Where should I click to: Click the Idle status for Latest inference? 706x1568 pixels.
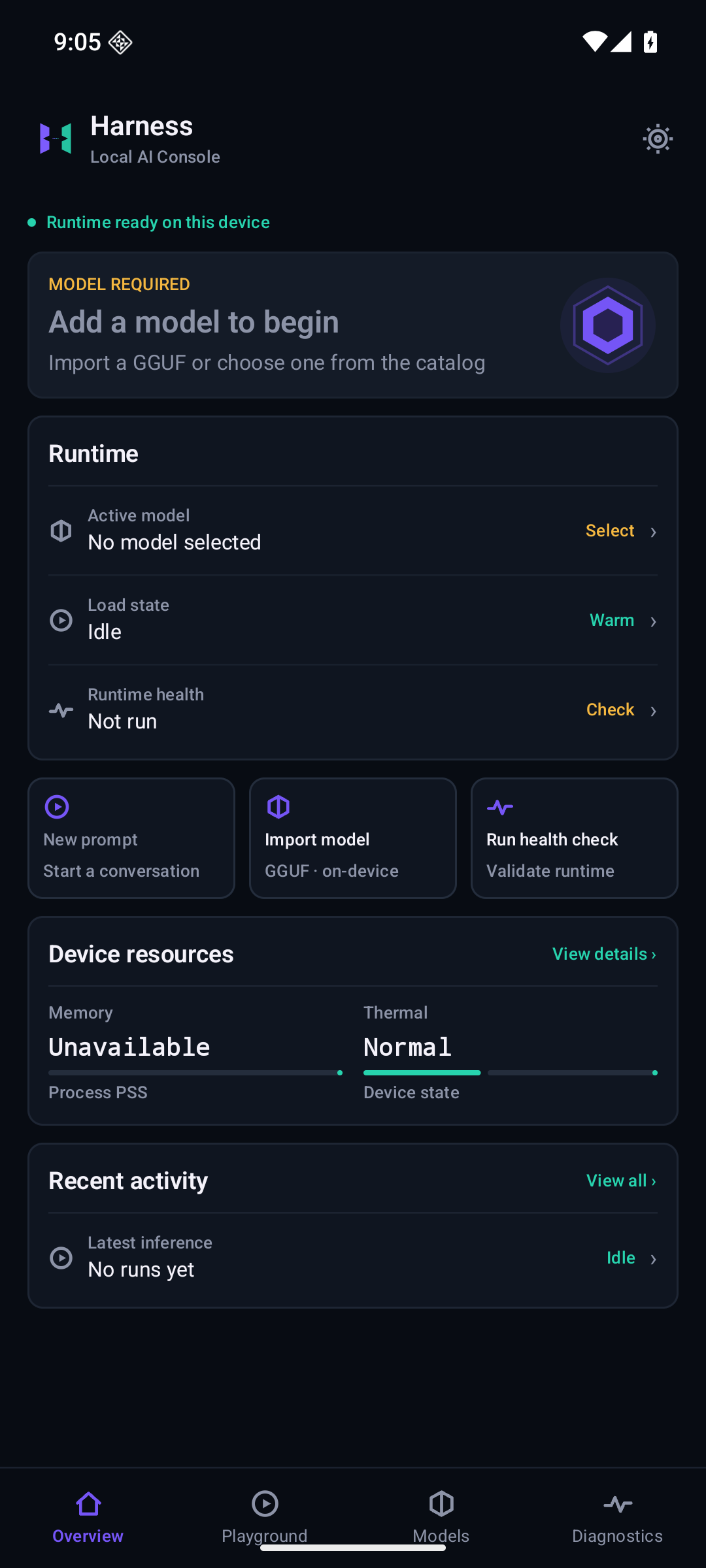pyautogui.click(x=621, y=1258)
